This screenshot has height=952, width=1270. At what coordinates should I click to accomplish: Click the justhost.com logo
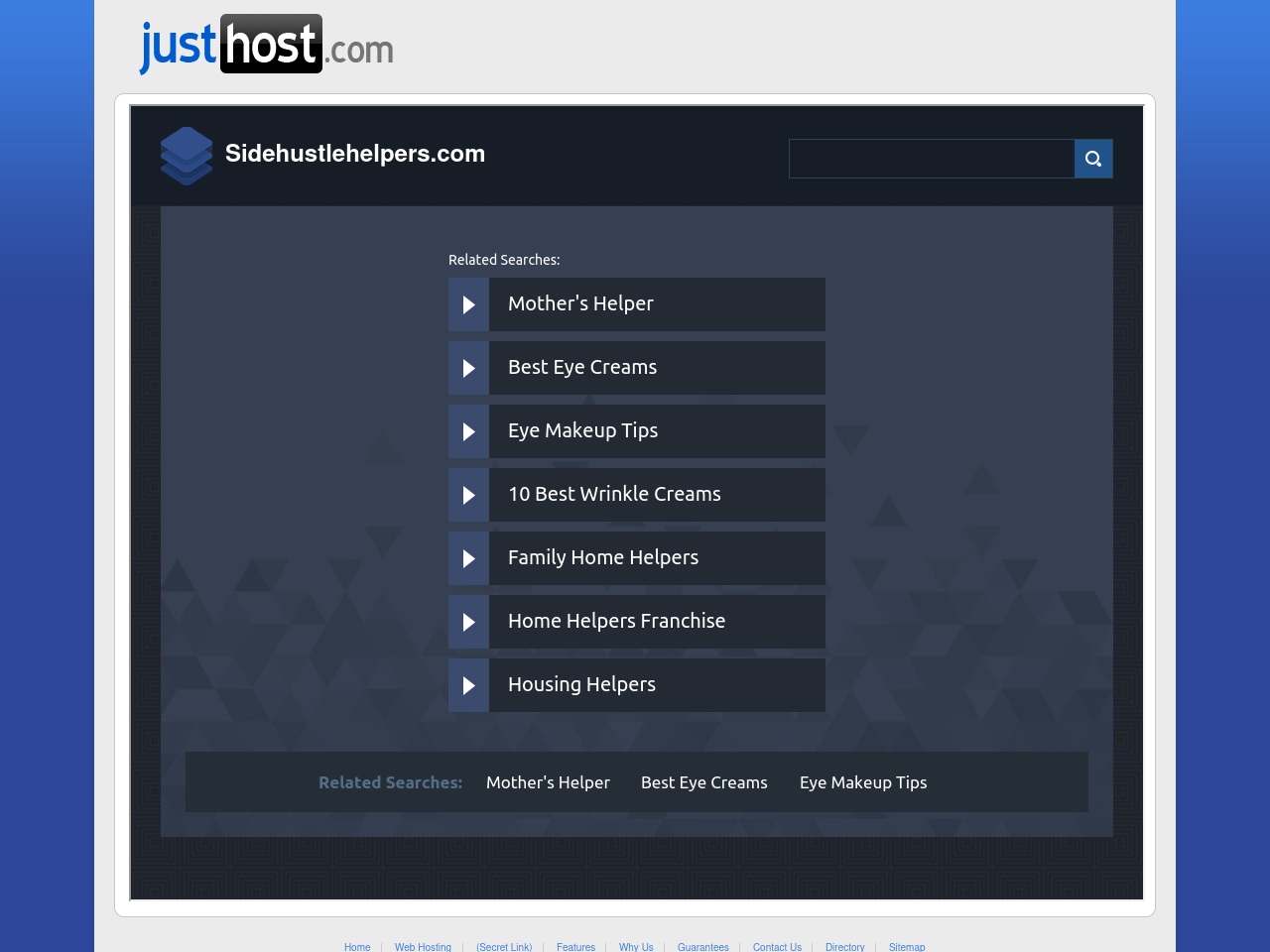click(267, 45)
